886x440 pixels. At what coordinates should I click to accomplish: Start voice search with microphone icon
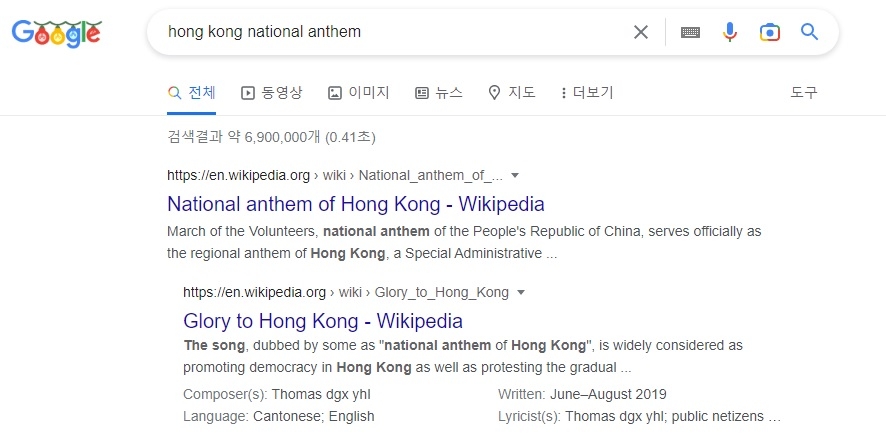coord(730,32)
